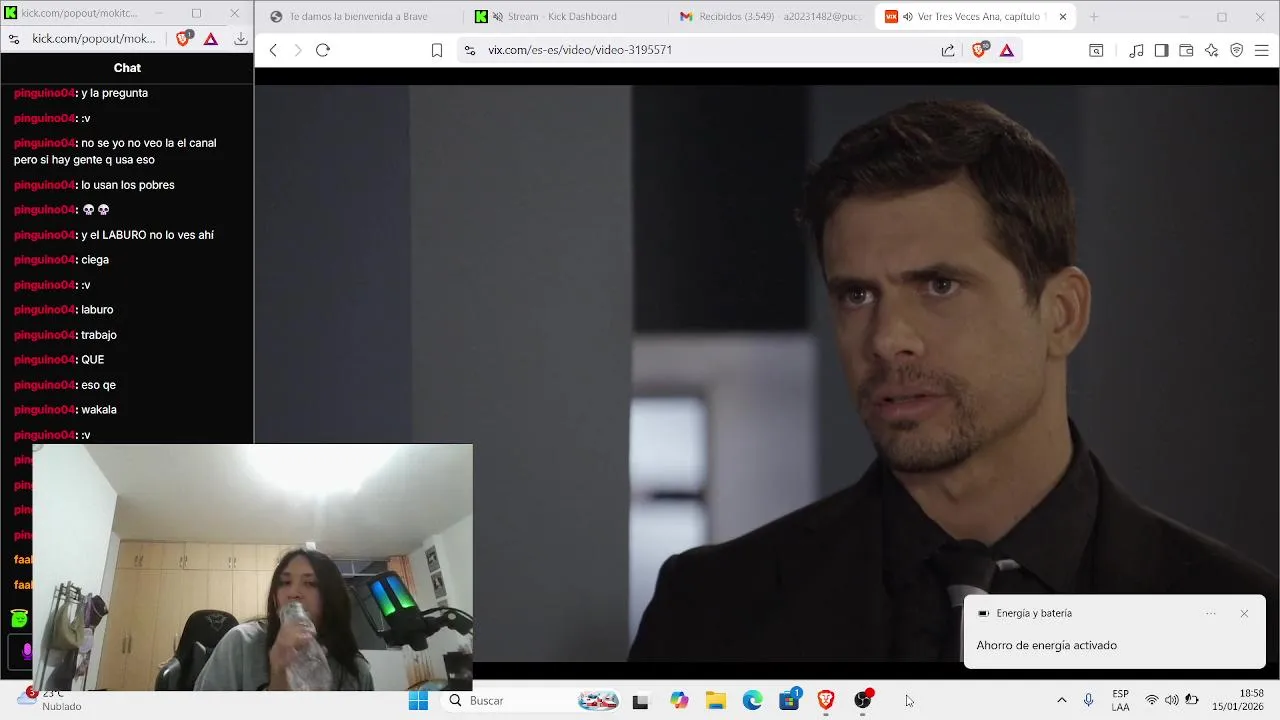The height and width of the screenshot is (720, 1280).
Task: Click the vix.com address bar URL
Action: pos(580,50)
